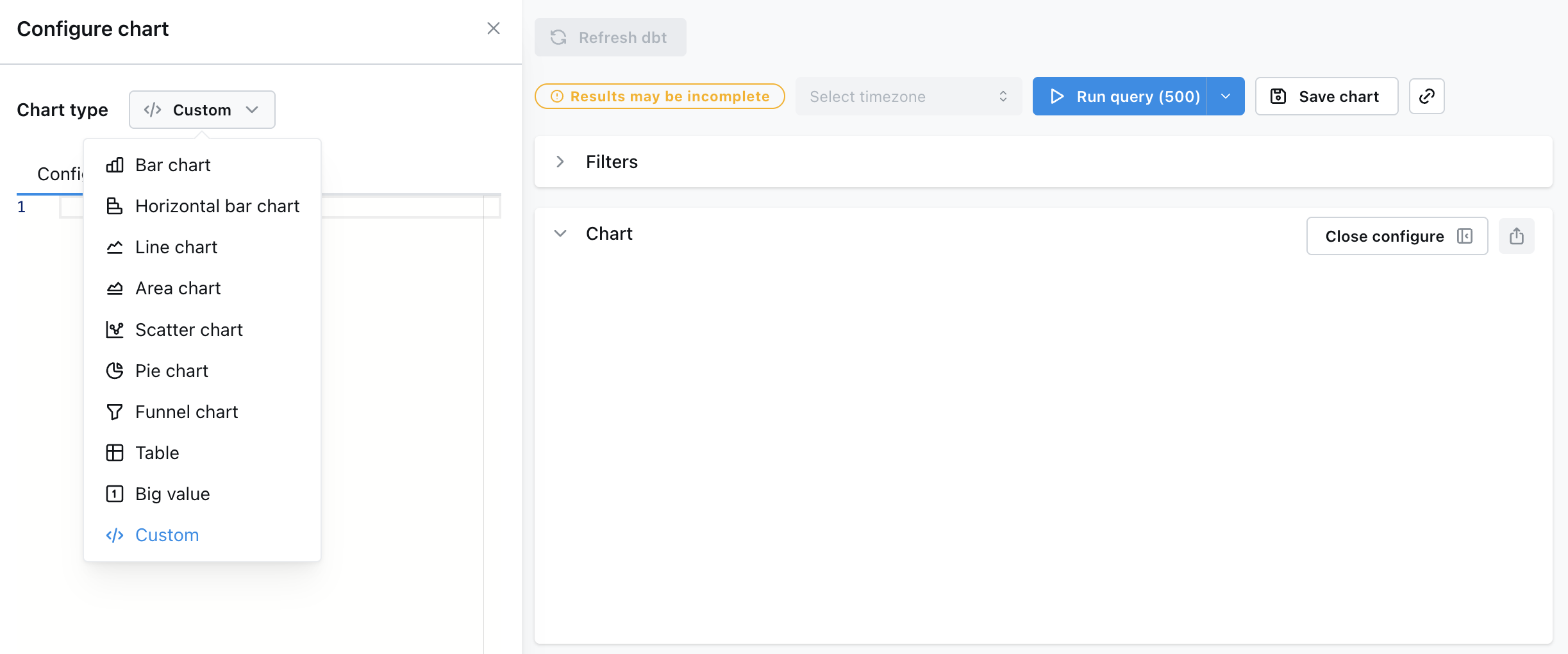Open the Run query limit arrow dropdown
The image size is (1568, 654).
[x=1226, y=96]
